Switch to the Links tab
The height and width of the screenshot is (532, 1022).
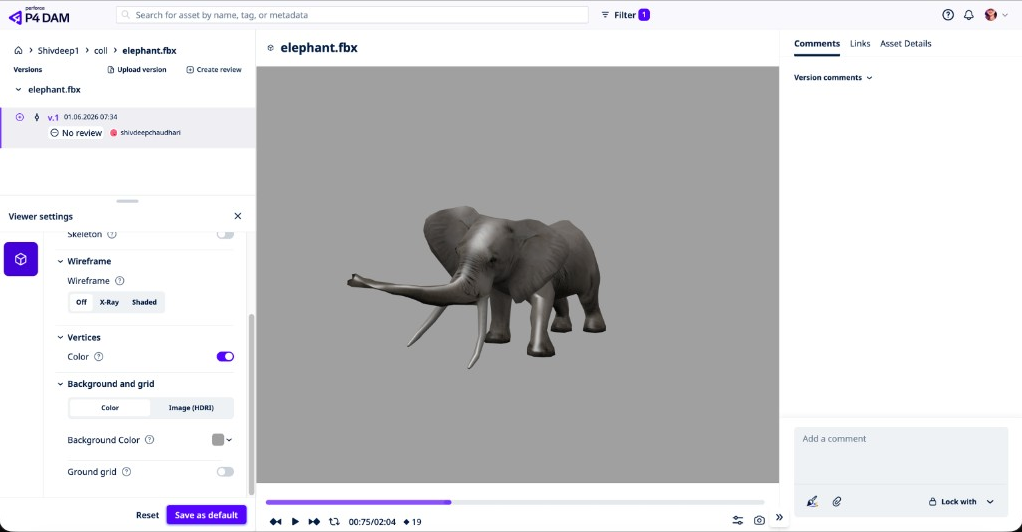(x=860, y=44)
